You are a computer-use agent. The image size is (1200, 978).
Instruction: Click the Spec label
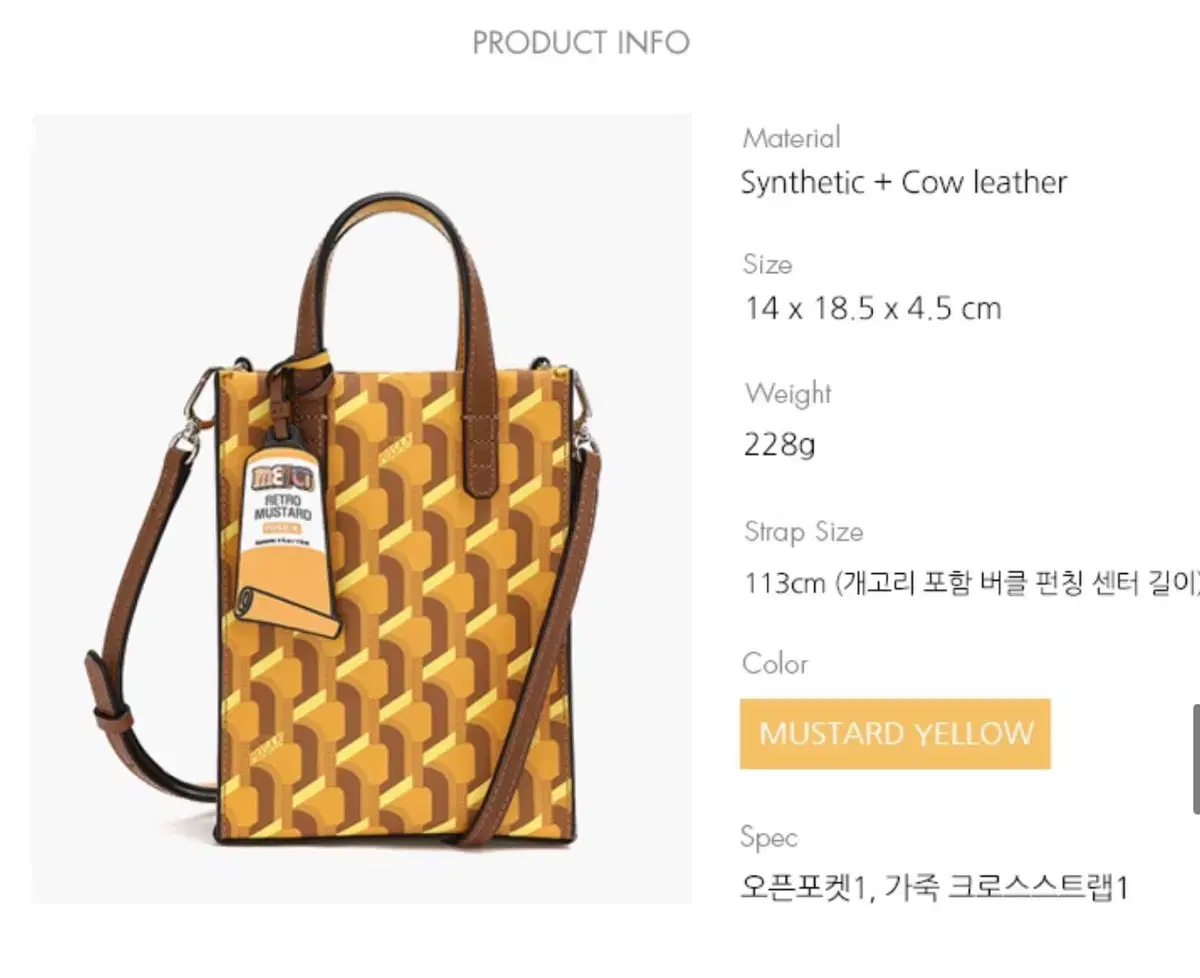tap(769, 838)
